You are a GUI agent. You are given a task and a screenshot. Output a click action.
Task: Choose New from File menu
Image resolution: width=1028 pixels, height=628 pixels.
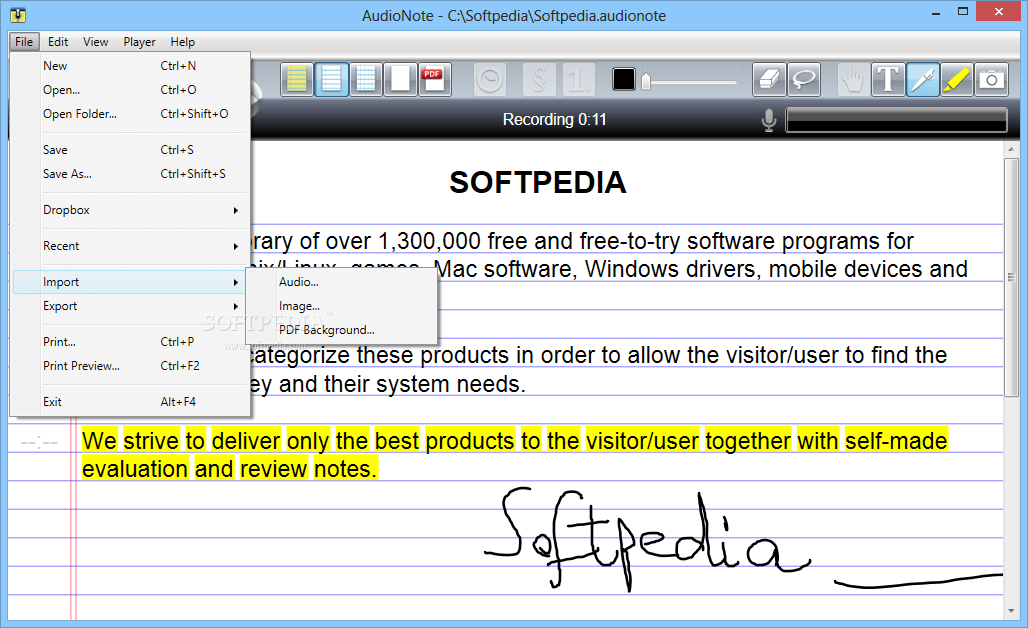click(x=130, y=66)
